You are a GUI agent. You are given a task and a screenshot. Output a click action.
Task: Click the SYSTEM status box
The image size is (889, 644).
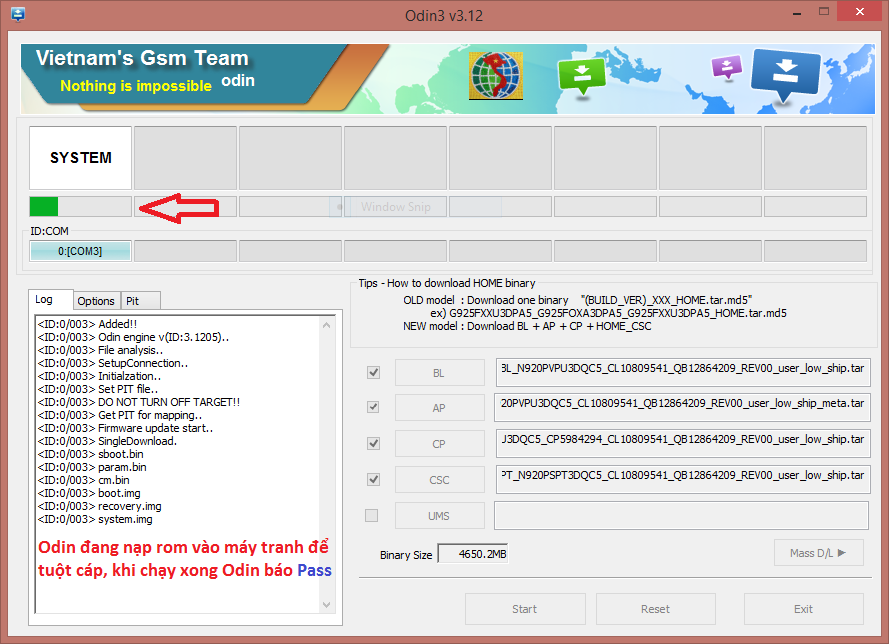click(81, 158)
